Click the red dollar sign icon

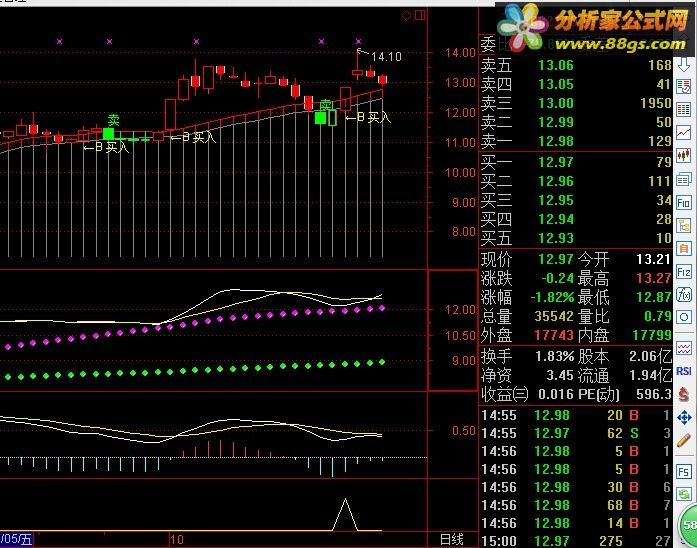coord(684,394)
